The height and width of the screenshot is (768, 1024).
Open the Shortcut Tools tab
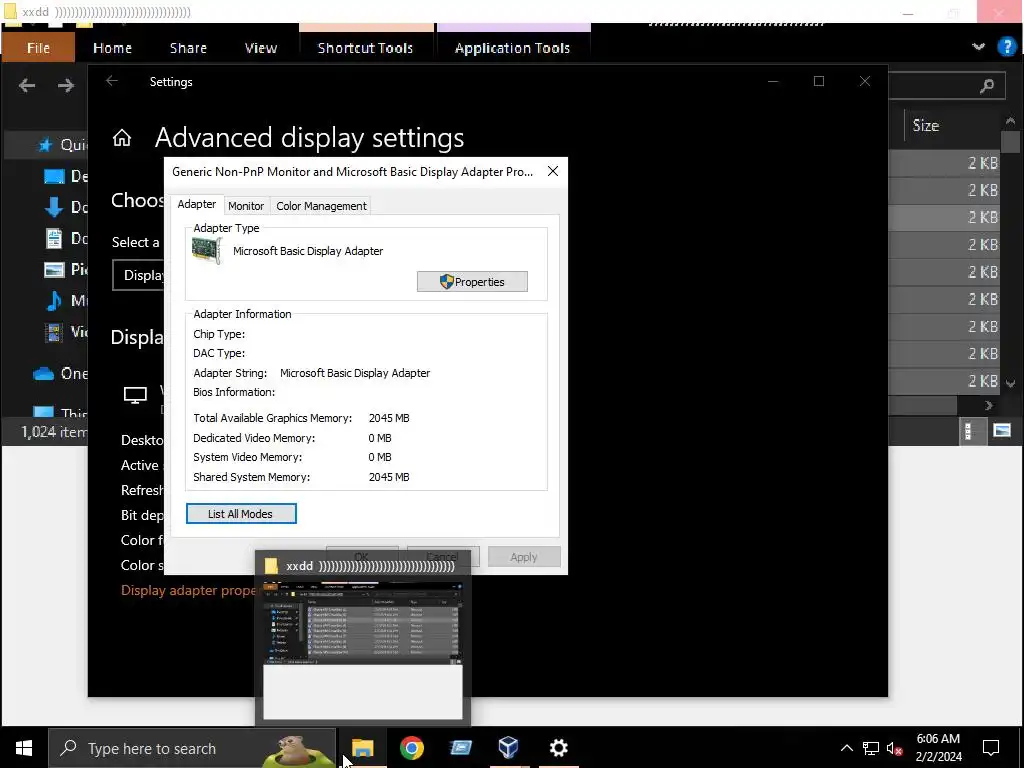tap(365, 48)
